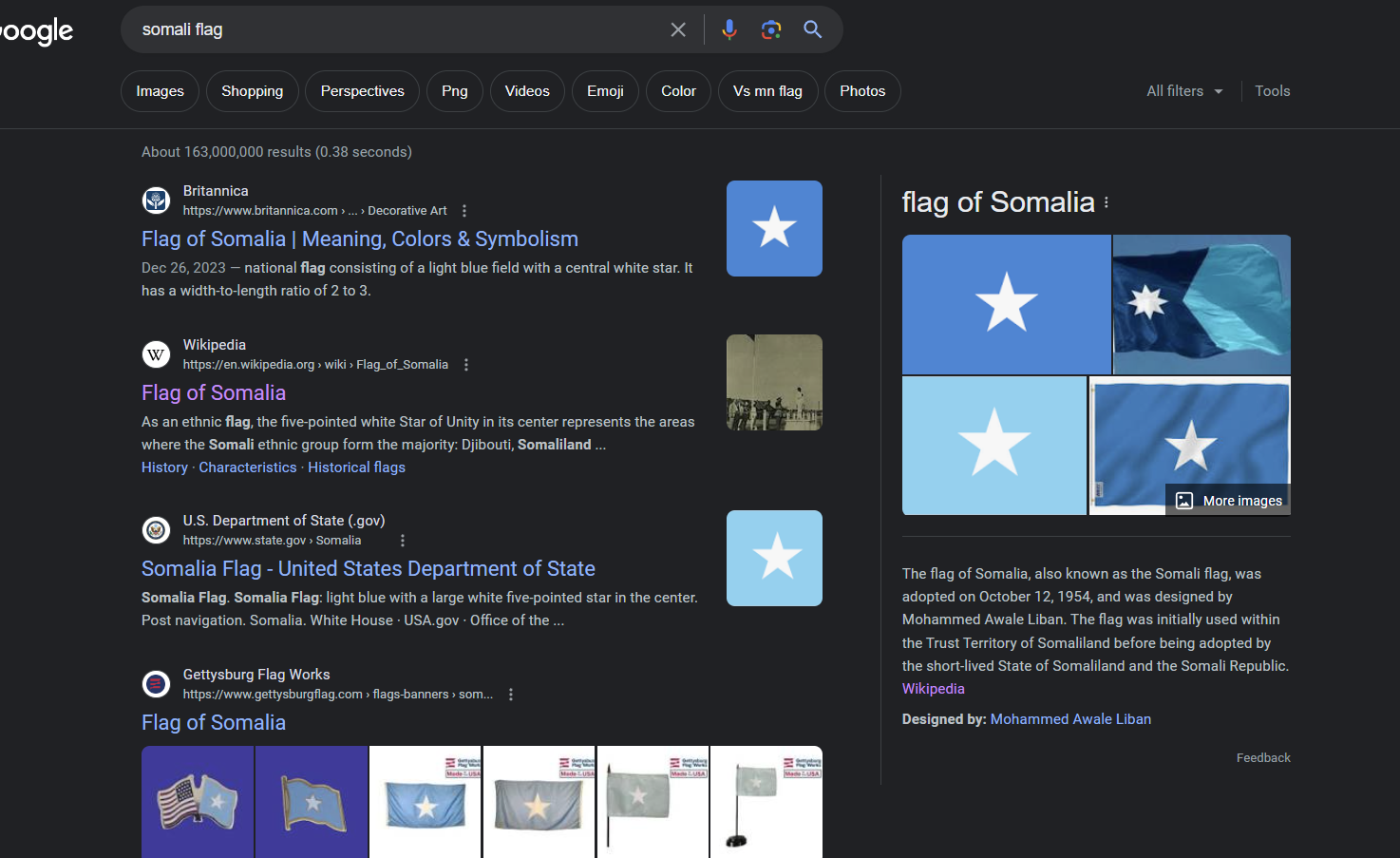1400x858 pixels.
Task: Open the more options menu beside the Wikipedia result
Action: click(x=466, y=365)
